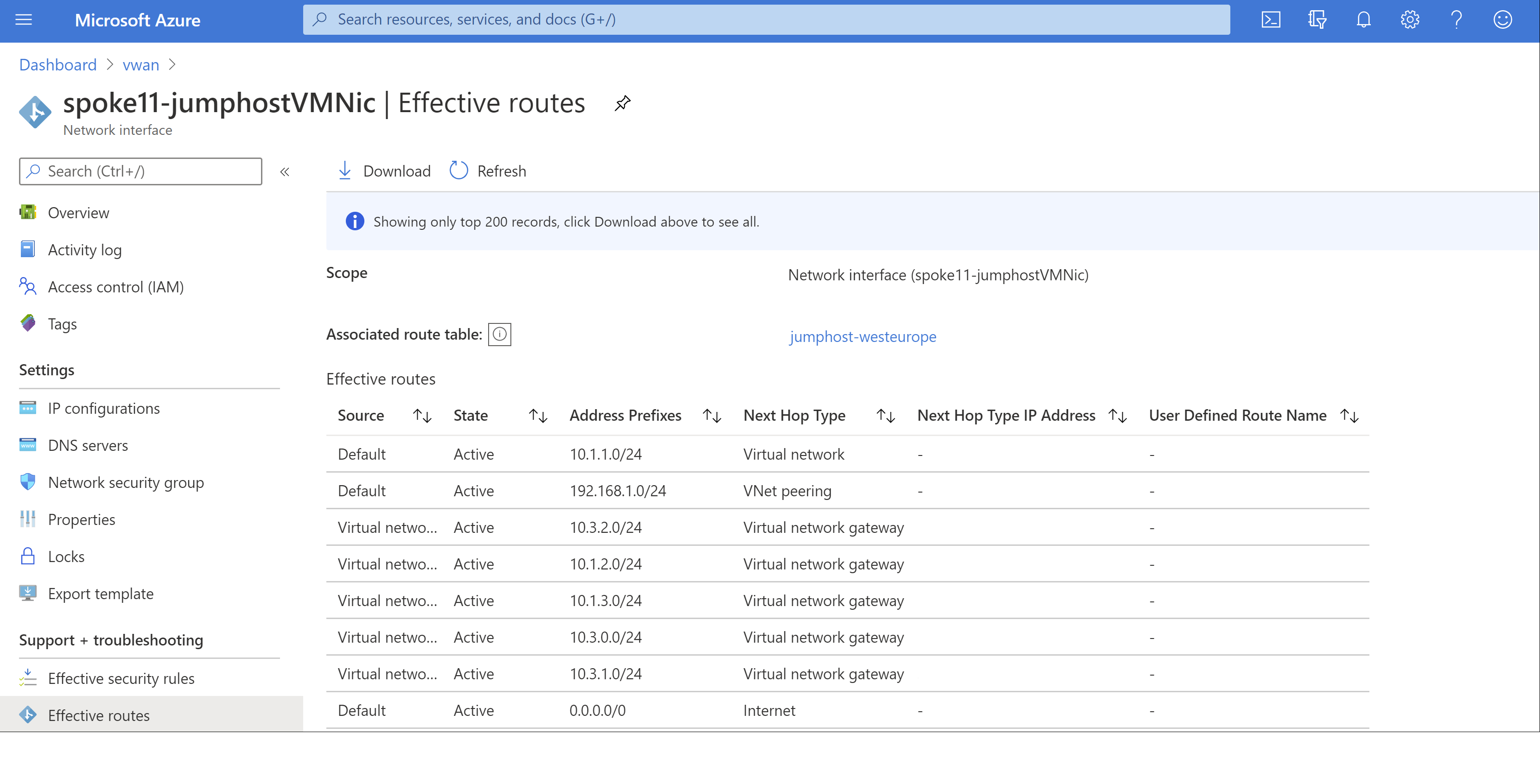Sort by Address Prefixes column

[712, 416]
